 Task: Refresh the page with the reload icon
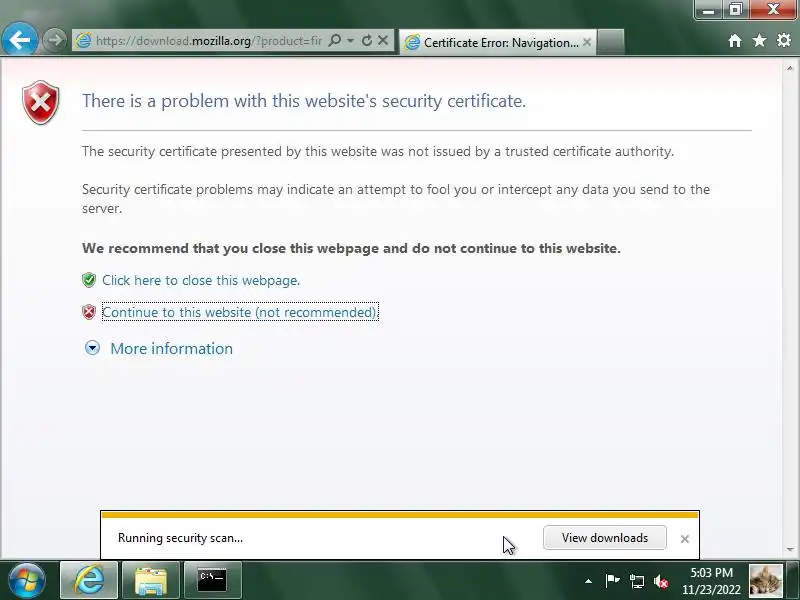point(367,40)
